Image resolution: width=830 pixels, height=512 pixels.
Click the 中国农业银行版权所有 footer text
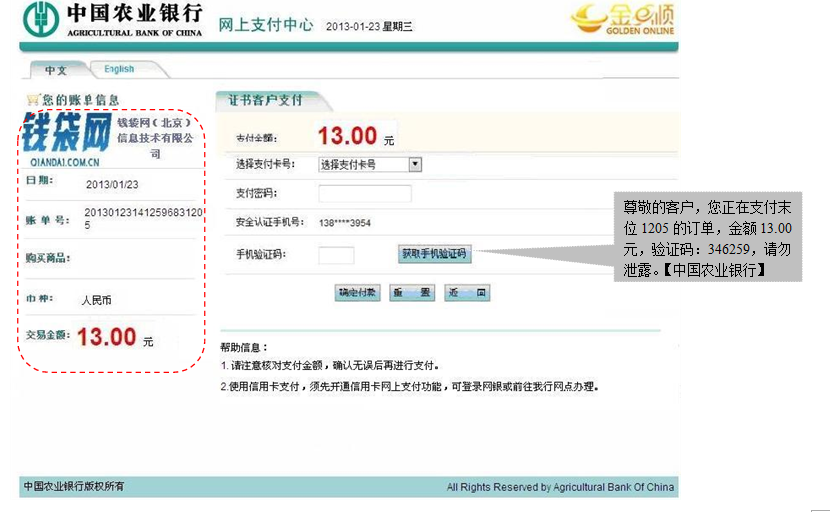(74, 486)
